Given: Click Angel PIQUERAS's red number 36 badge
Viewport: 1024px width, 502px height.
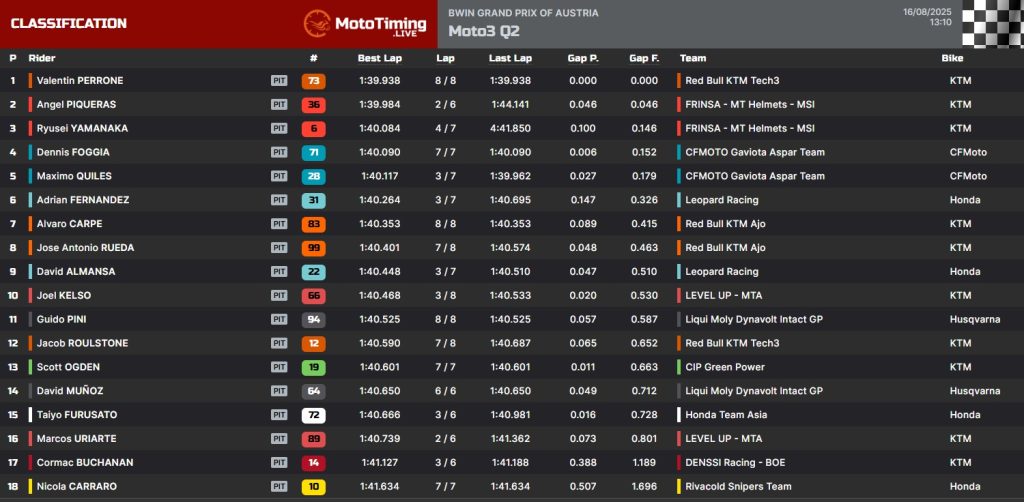Looking at the screenshot, I should pyautogui.click(x=313, y=105).
